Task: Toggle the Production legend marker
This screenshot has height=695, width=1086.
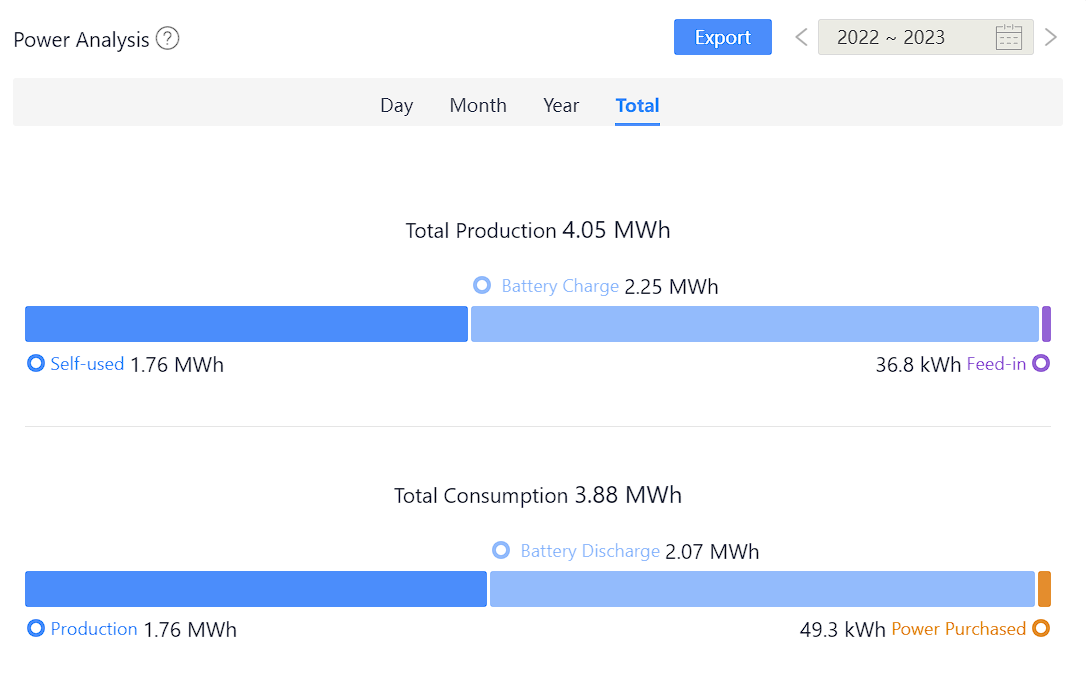Action: [x=35, y=628]
